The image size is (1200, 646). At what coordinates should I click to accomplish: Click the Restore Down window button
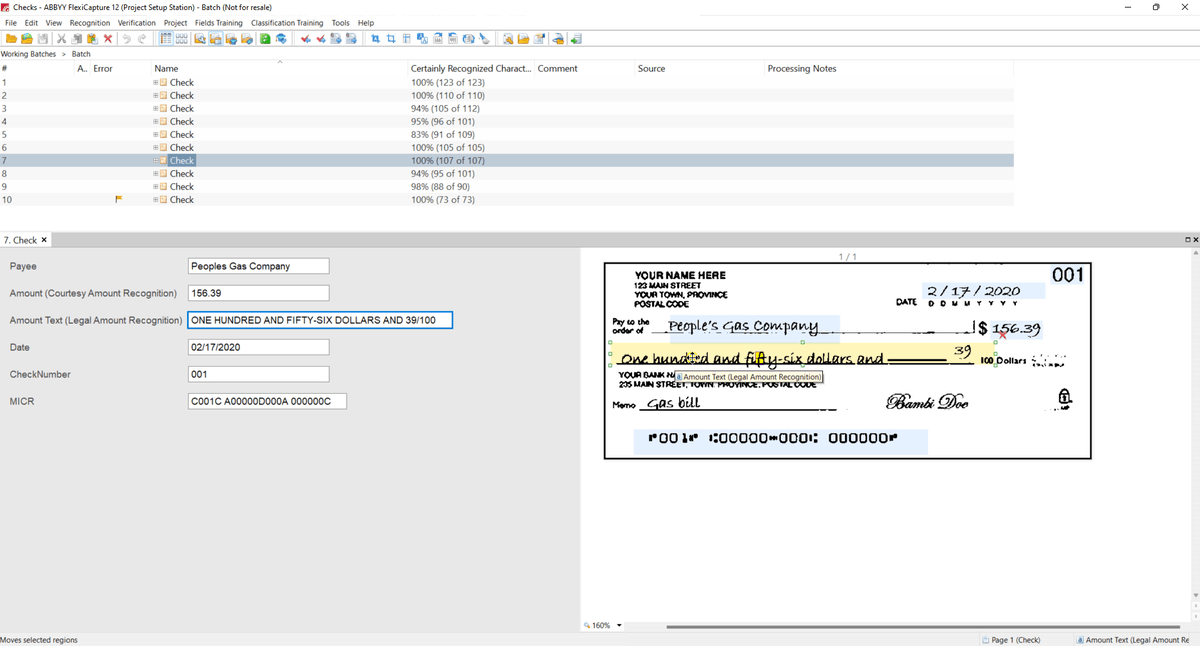pyautogui.click(x=1156, y=7)
